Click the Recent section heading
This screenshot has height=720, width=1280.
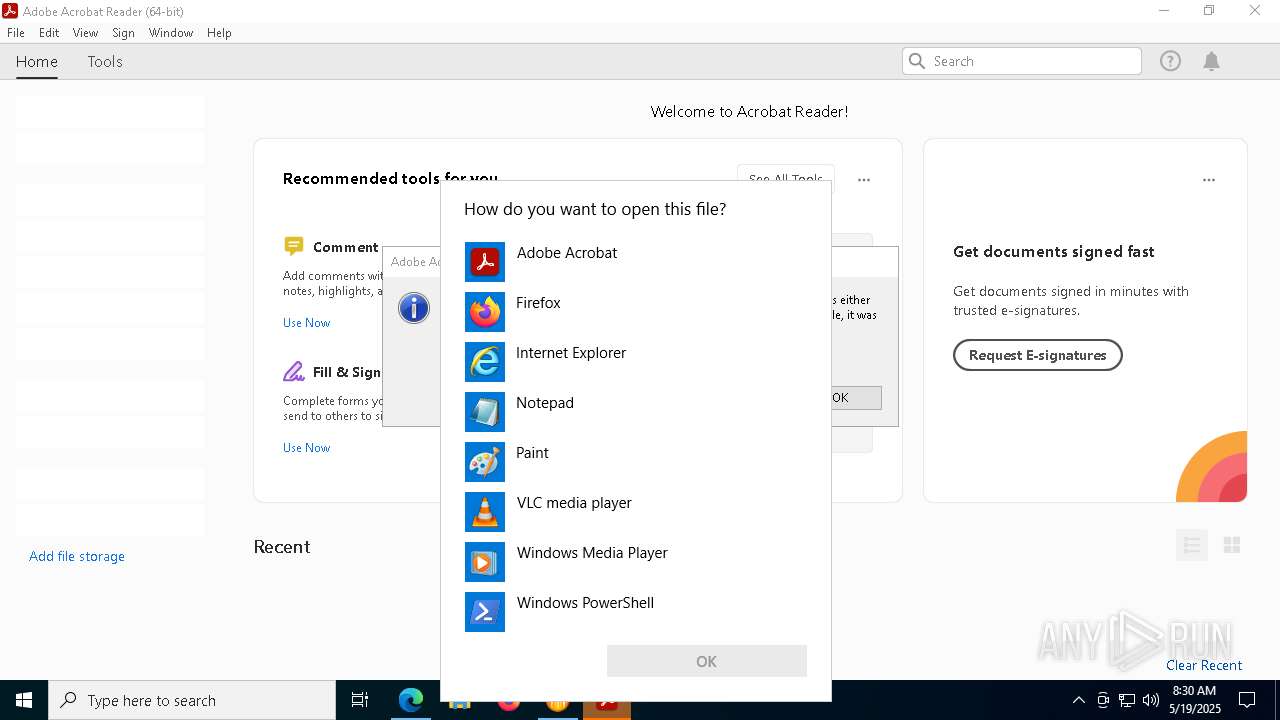282,547
